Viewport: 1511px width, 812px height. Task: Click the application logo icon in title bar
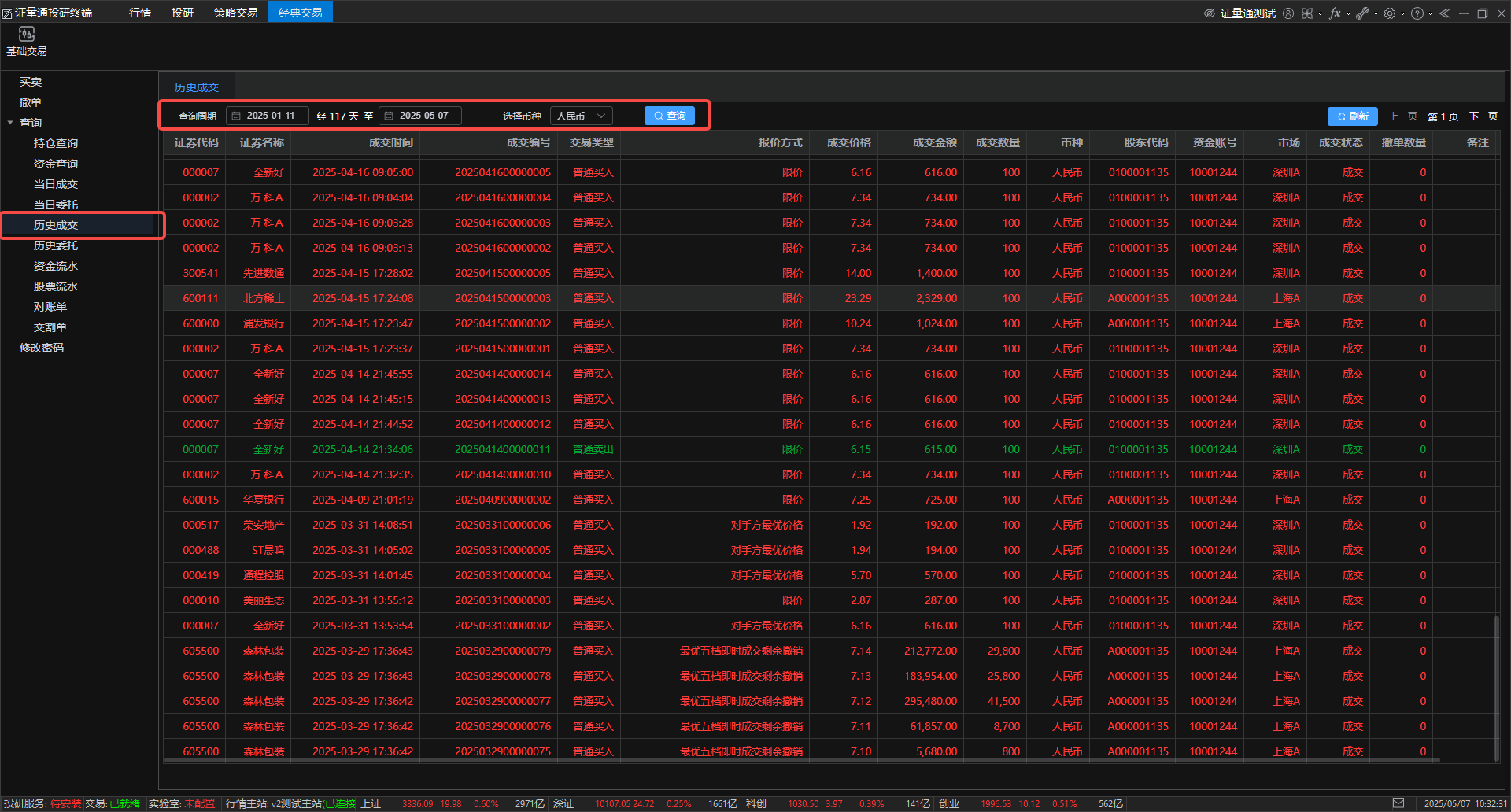pyautogui.click(x=7, y=13)
